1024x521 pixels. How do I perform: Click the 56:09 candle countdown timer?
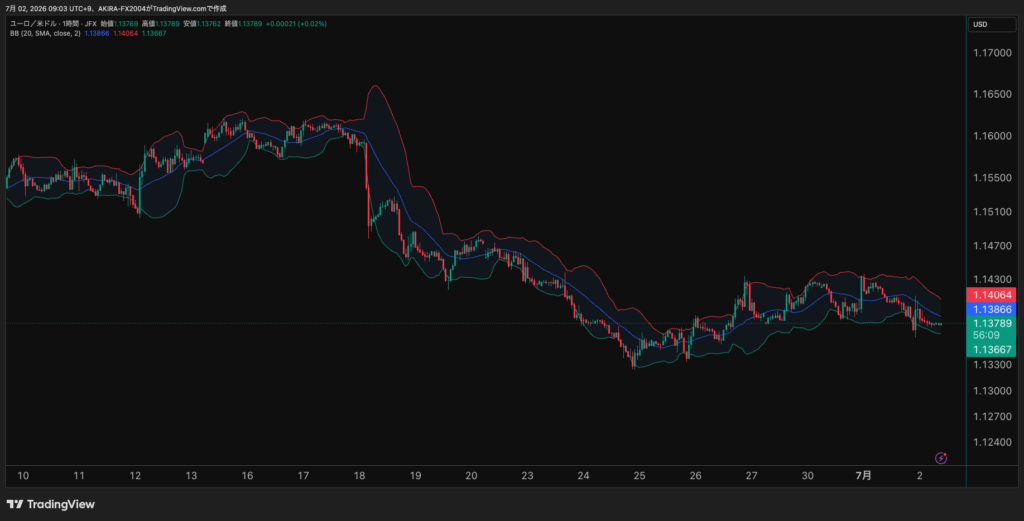click(x=986, y=336)
